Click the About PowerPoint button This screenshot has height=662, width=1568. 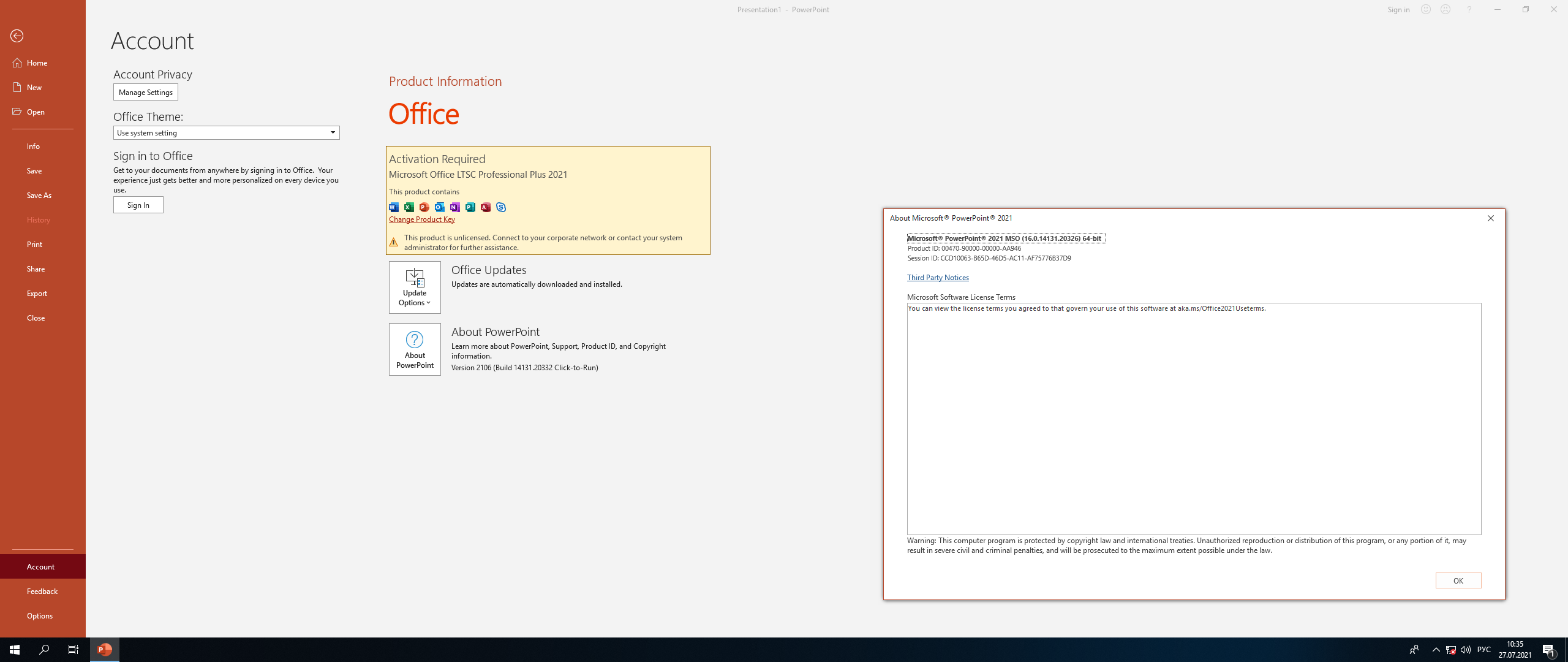(415, 349)
